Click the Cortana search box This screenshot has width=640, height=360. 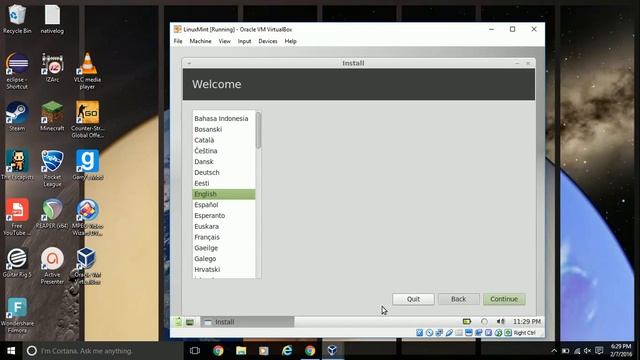[103, 351]
